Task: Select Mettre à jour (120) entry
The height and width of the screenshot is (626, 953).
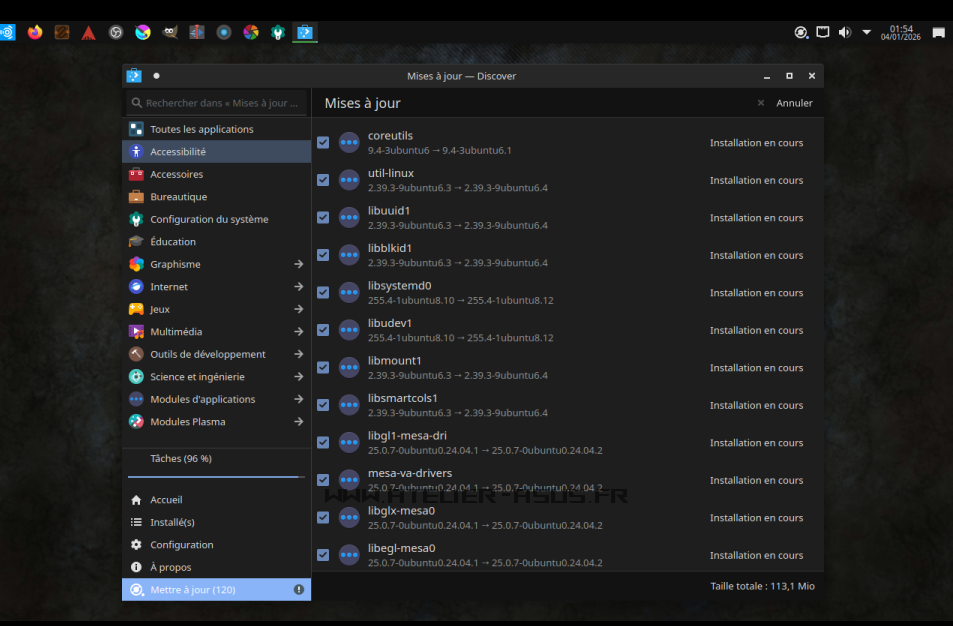Action: [x=193, y=590]
